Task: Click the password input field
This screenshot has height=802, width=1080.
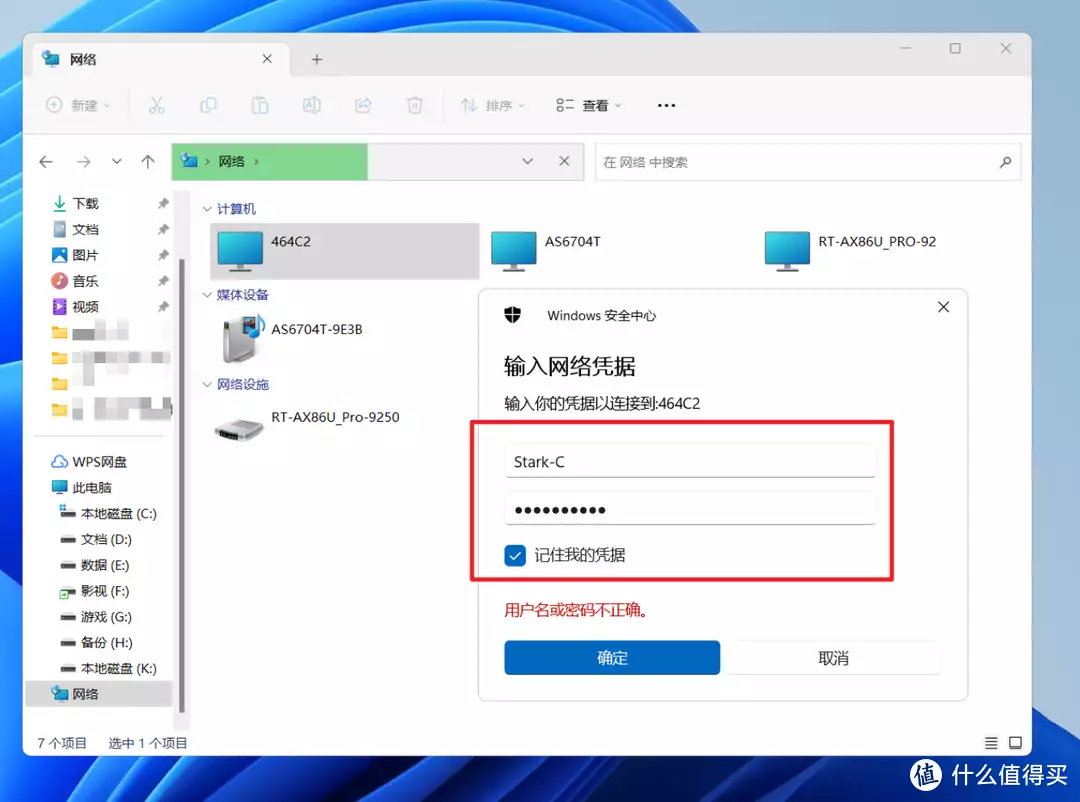Action: tap(689, 509)
